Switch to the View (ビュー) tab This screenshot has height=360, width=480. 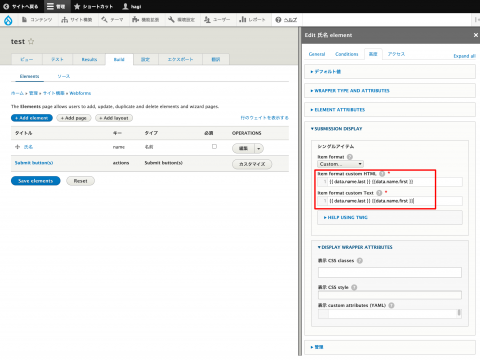(x=27, y=59)
